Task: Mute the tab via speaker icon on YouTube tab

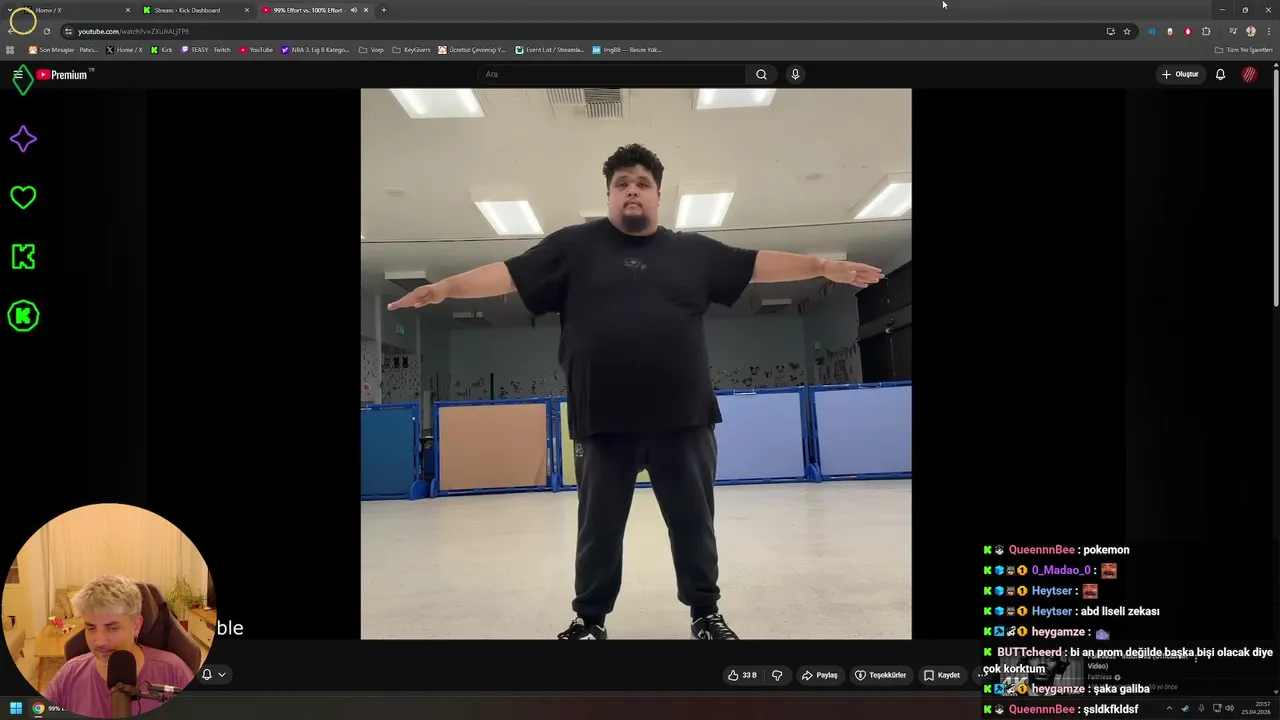Action: point(353,10)
